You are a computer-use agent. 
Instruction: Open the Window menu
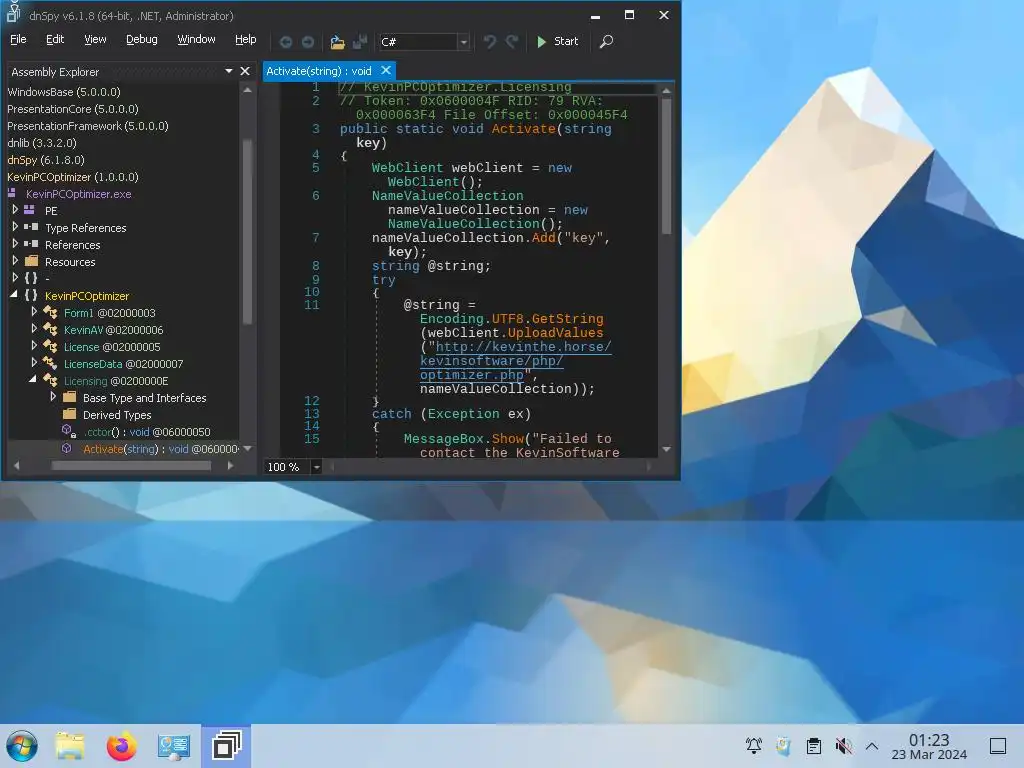pos(196,39)
